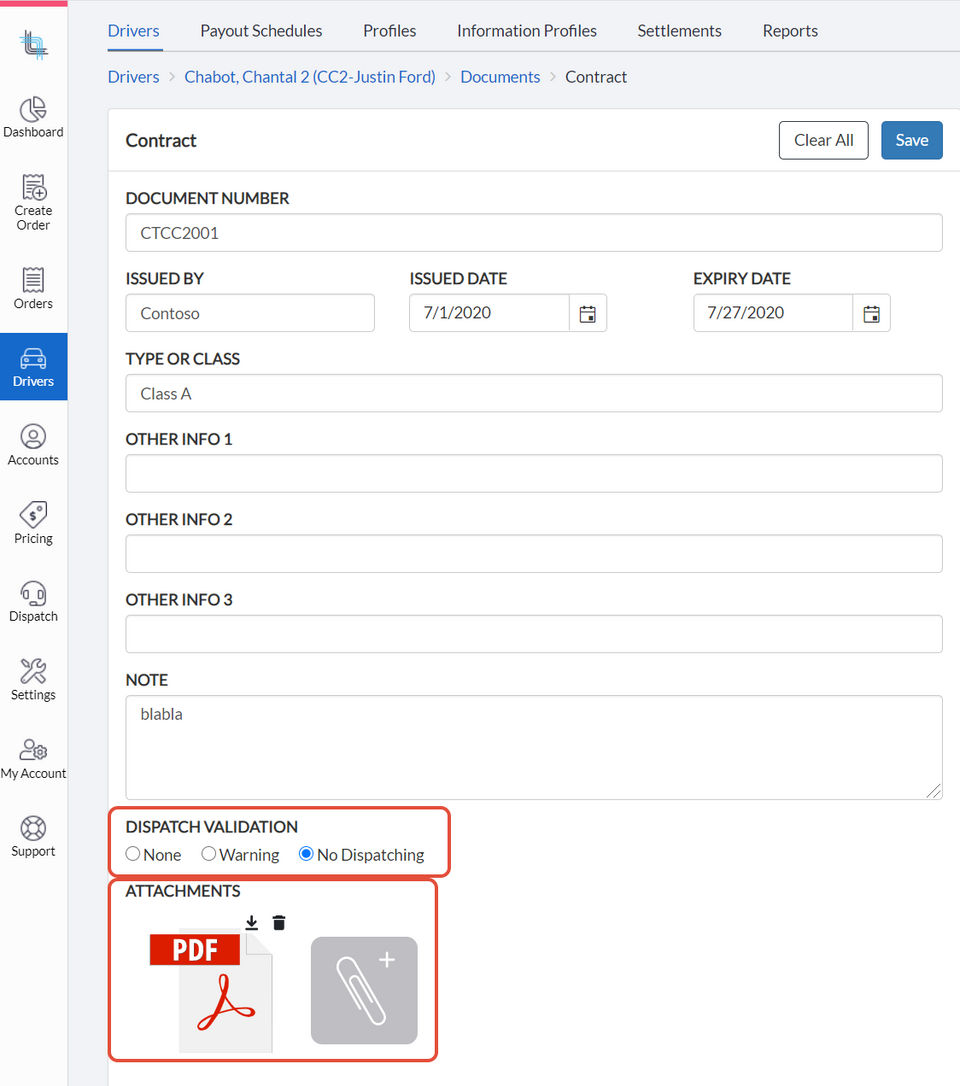Open Chabot, Chantal 2 breadcrumb link

(x=310, y=77)
